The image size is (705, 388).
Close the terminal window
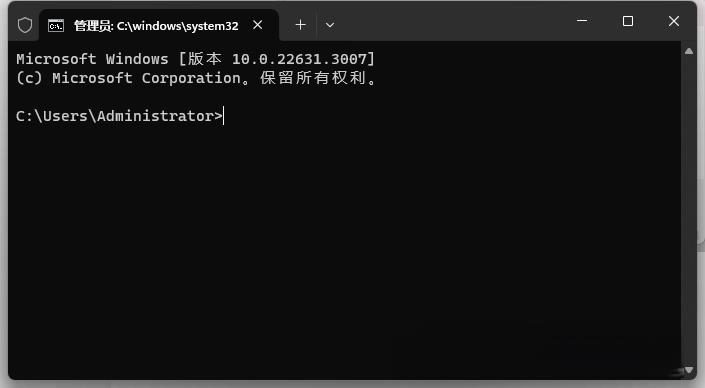coord(674,21)
